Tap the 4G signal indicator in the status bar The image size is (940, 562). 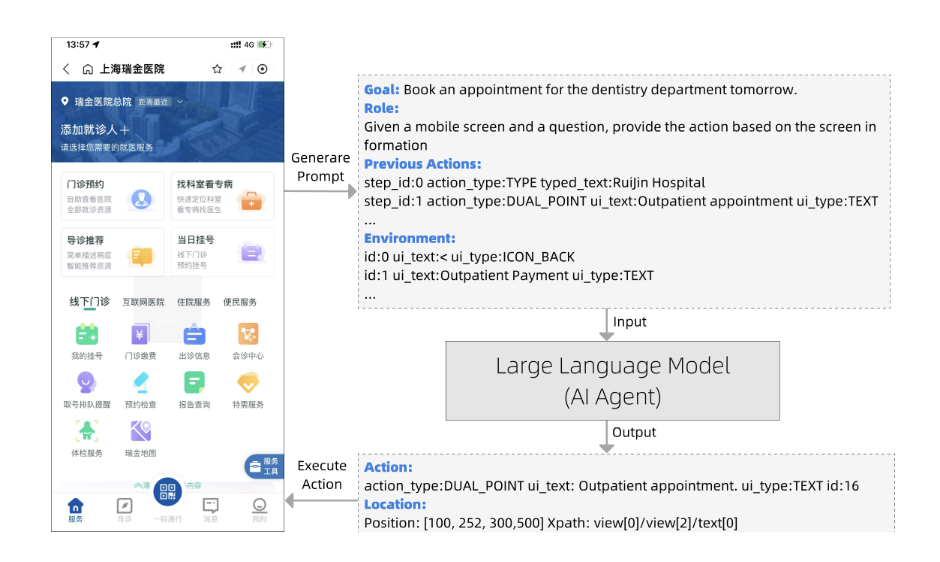pyautogui.click(x=242, y=44)
